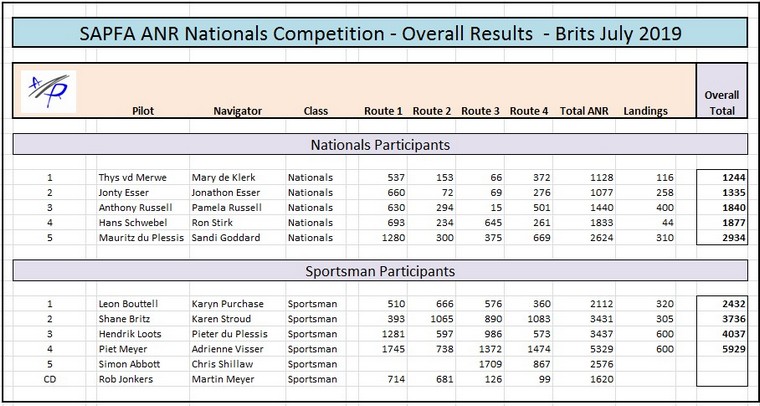Select the Overall Total header cell

721,104
